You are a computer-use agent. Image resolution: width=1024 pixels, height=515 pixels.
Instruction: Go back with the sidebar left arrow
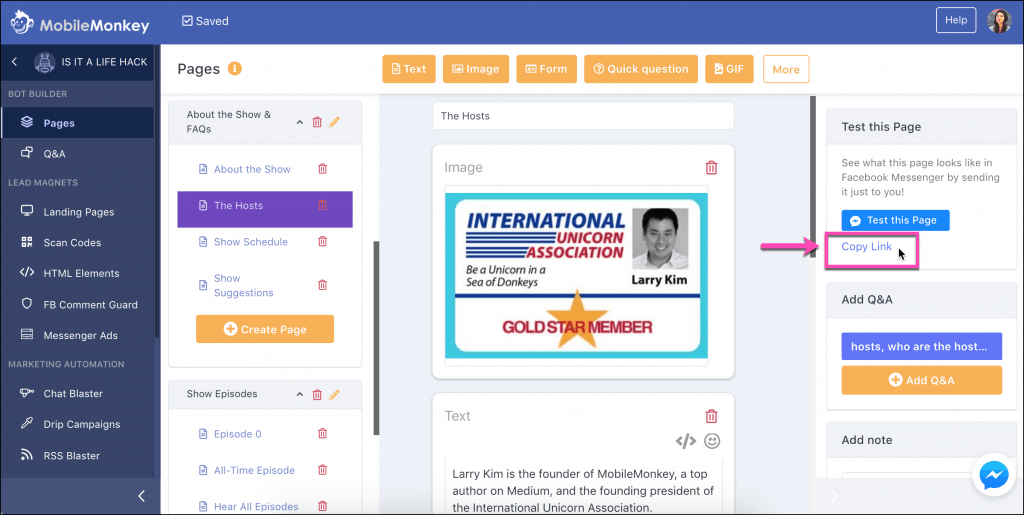click(x=14, y=62)
